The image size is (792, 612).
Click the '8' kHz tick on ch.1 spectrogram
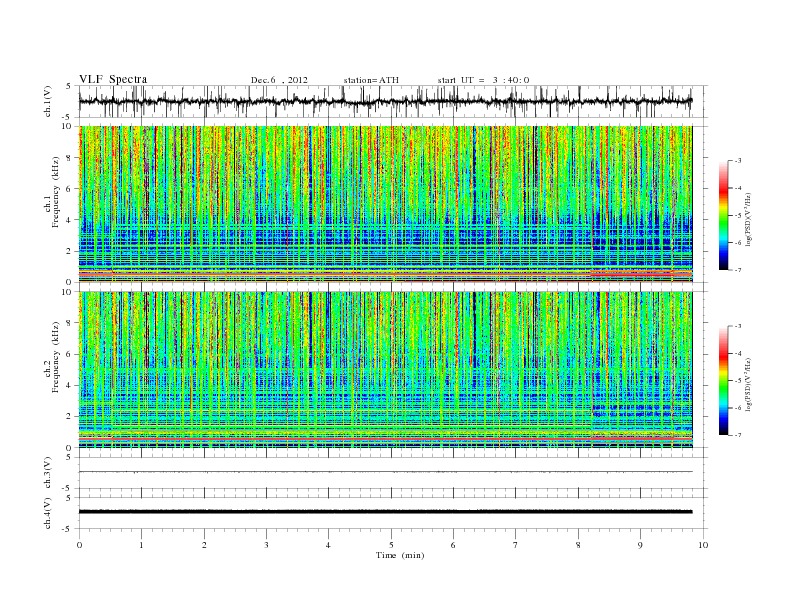pyautogui.click(x=70, y=158)
